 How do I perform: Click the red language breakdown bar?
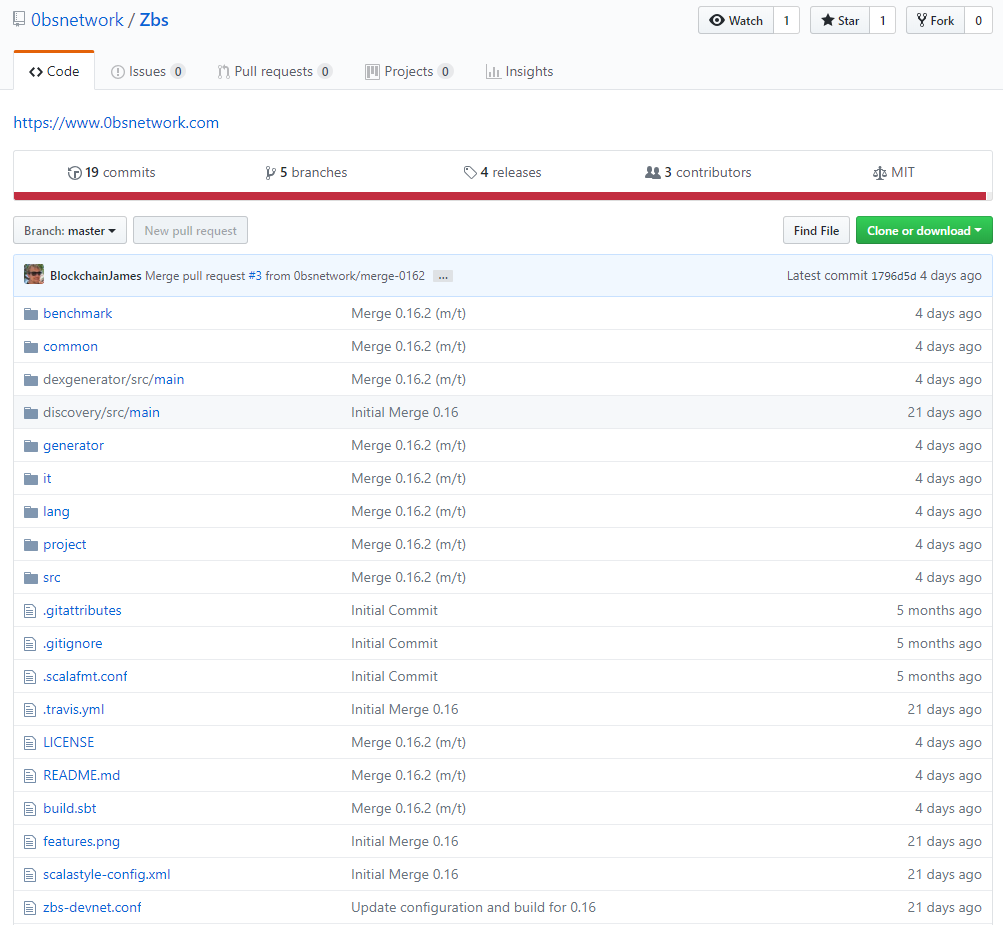coord(500,196)
